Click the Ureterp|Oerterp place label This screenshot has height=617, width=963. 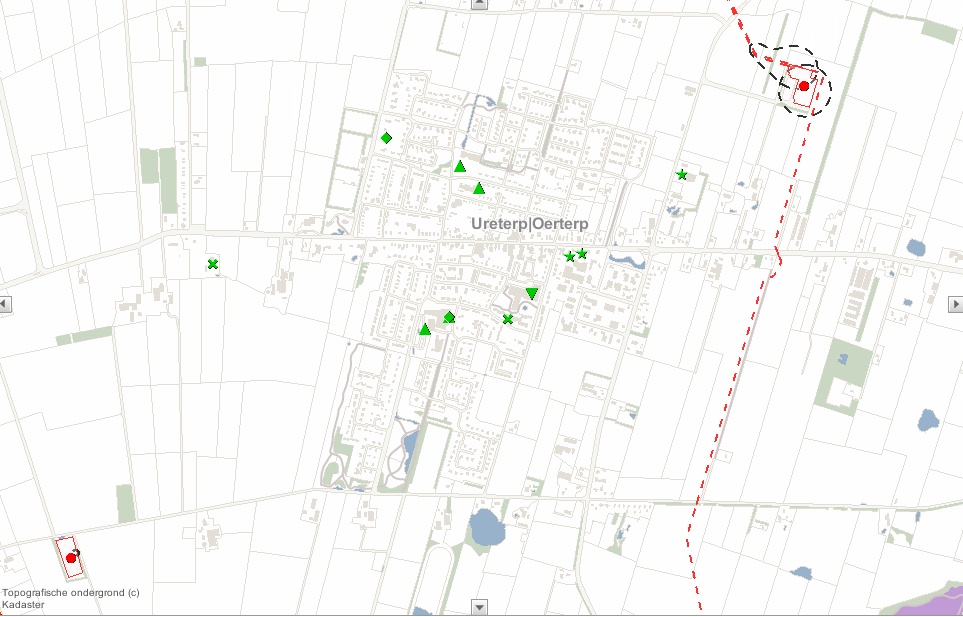(x=529, y=224)
